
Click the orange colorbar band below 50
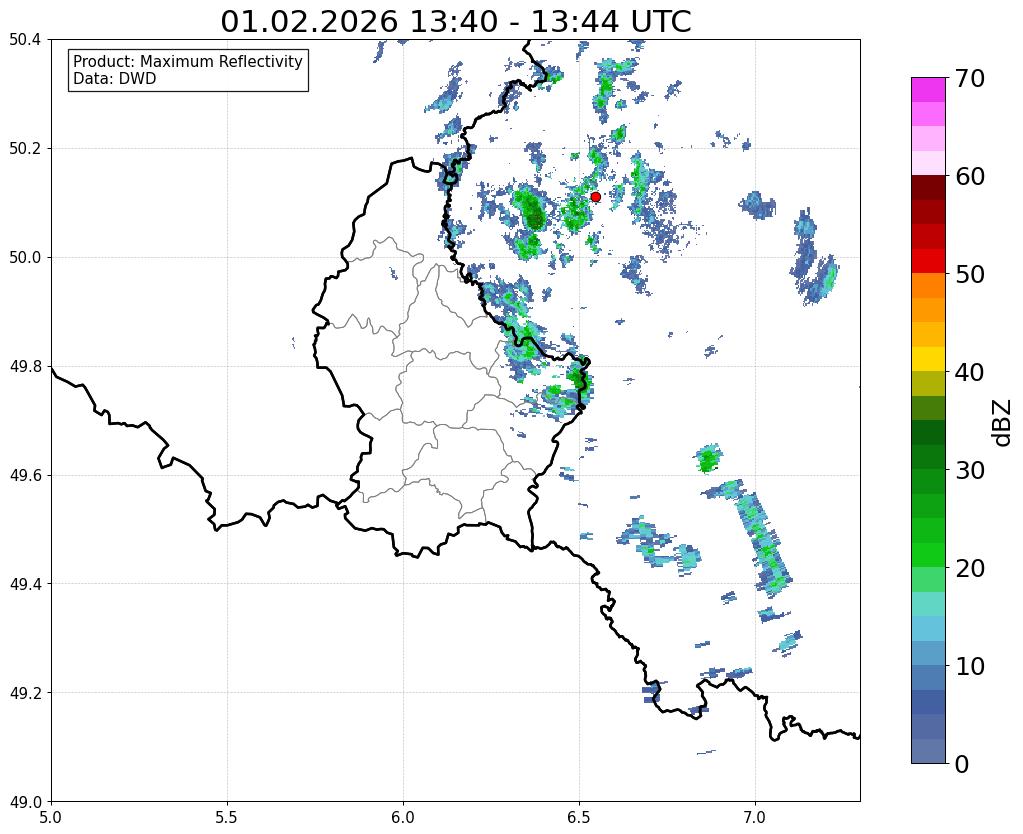928,285
